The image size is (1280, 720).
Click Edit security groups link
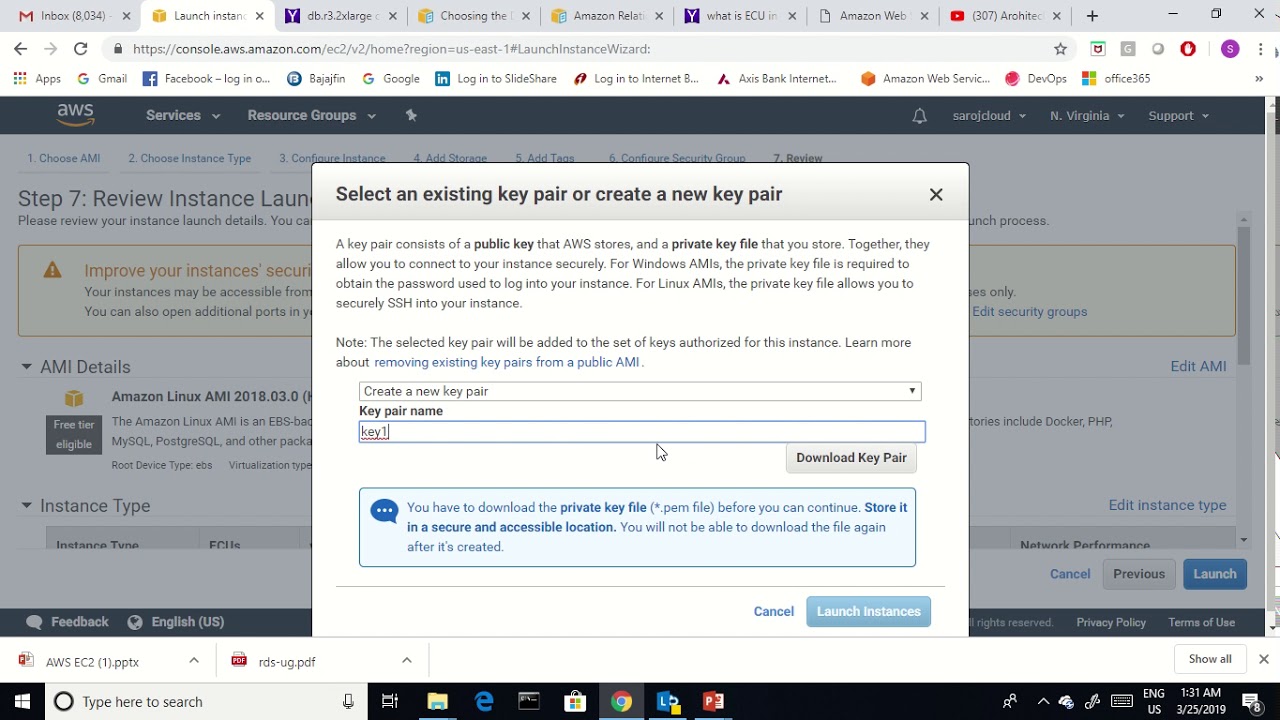1029,312
